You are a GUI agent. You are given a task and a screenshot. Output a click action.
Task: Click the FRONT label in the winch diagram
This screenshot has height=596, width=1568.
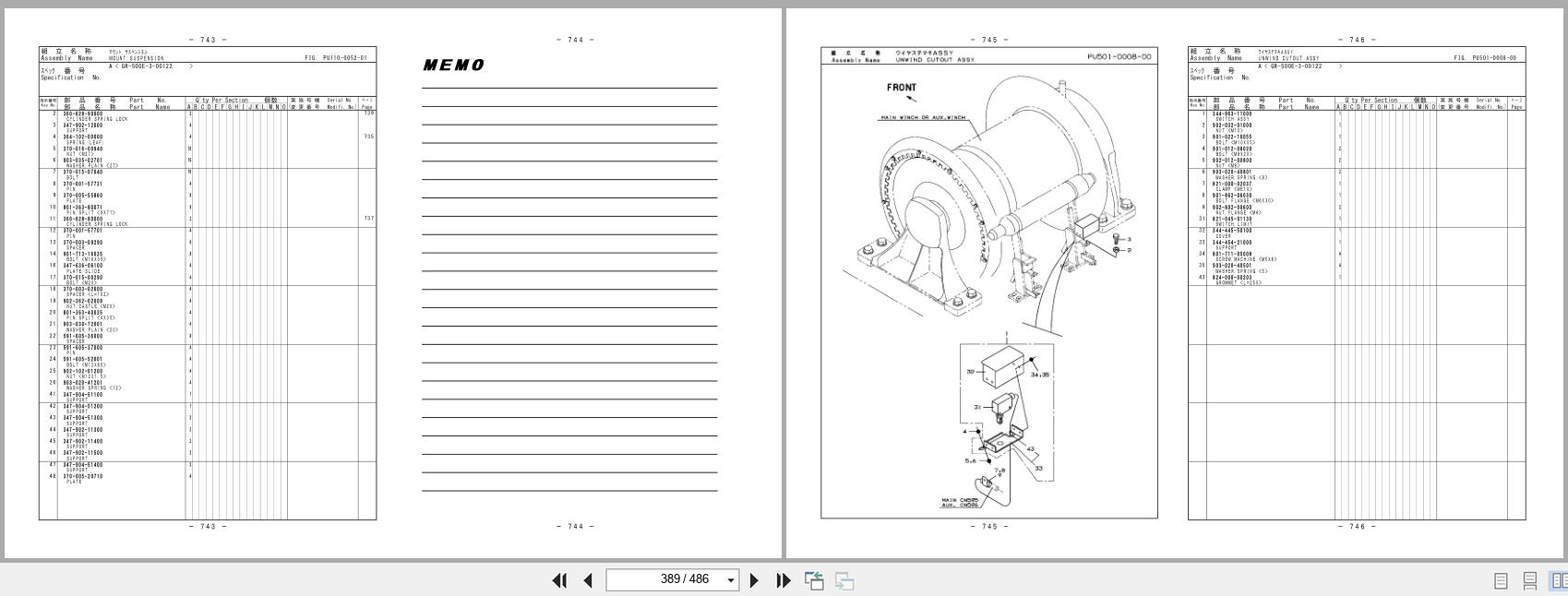tap(902, 88)
